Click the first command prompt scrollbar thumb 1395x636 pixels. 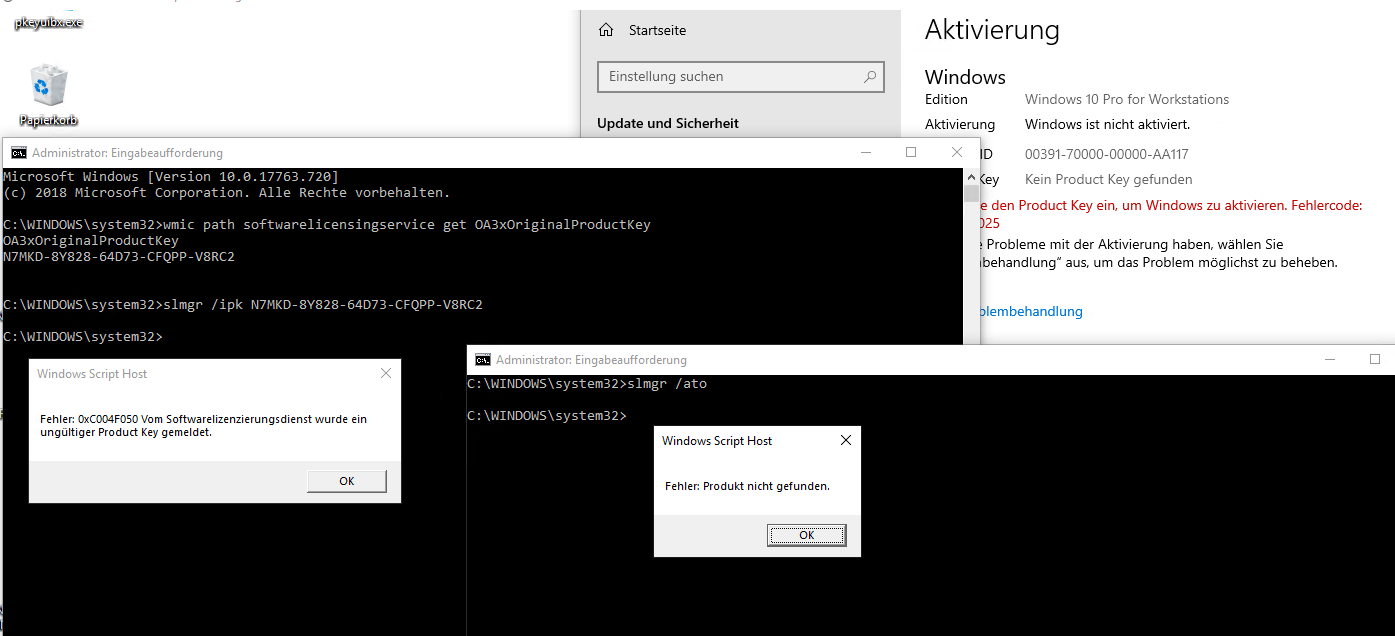[x=971, y=193]
